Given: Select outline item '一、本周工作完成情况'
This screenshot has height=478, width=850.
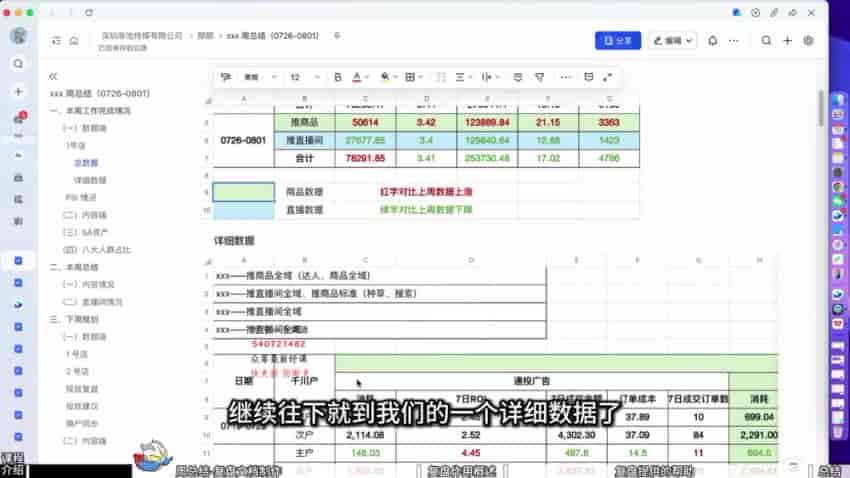Looking at the screenshot, I should click(x=91, y=111).
